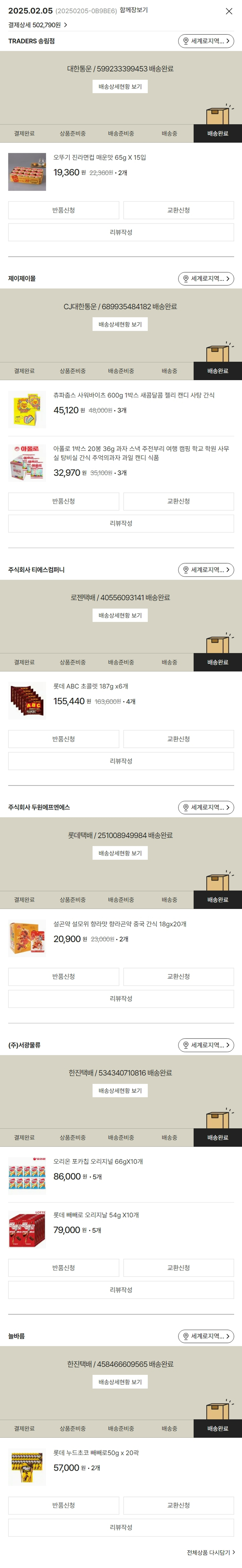Image resolution: width=242 pixels, height=1568 pixels.
Task: Select 결제완료 step in 제이제이몰 section
Action: (x=25, y=371)
